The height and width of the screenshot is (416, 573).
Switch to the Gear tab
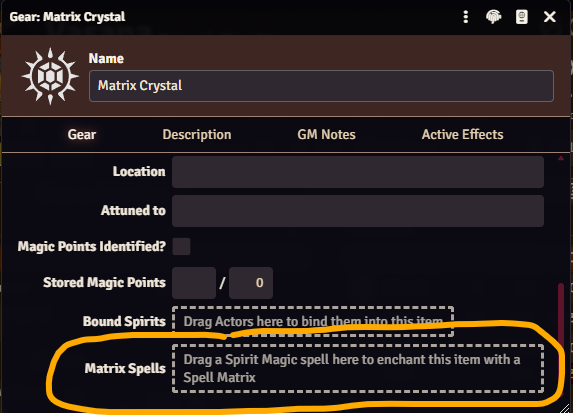click(81, 135)
